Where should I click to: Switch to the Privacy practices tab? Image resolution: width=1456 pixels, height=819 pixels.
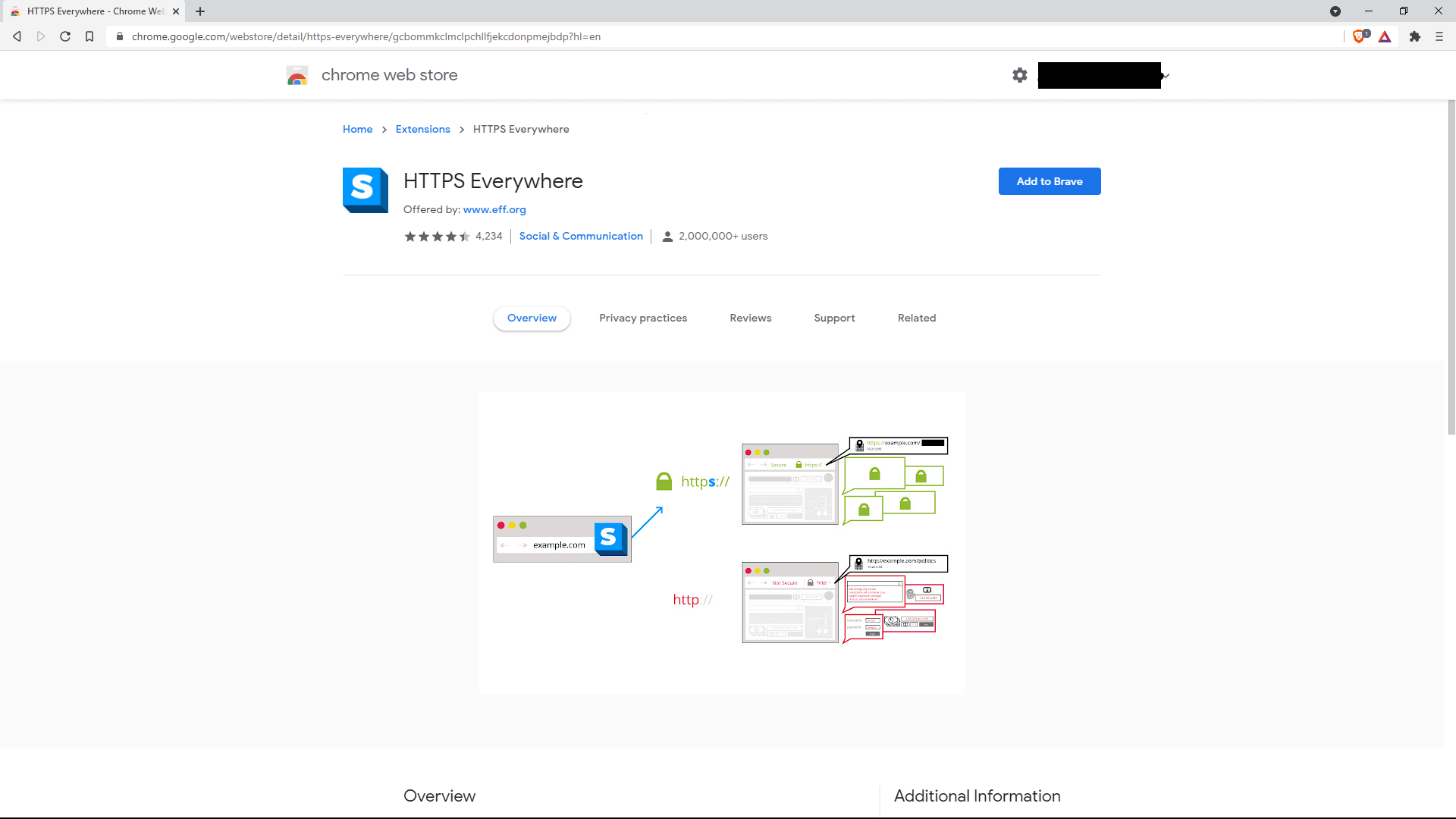[x=643, y=318]
